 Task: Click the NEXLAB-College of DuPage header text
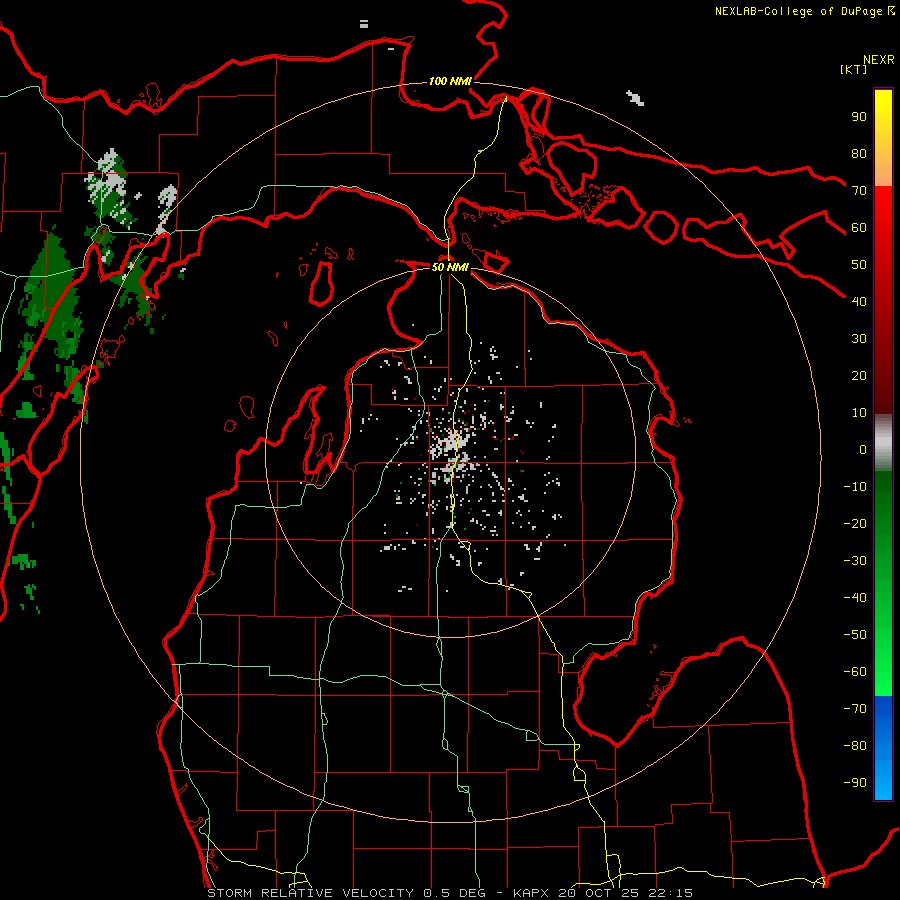point(800,11)
